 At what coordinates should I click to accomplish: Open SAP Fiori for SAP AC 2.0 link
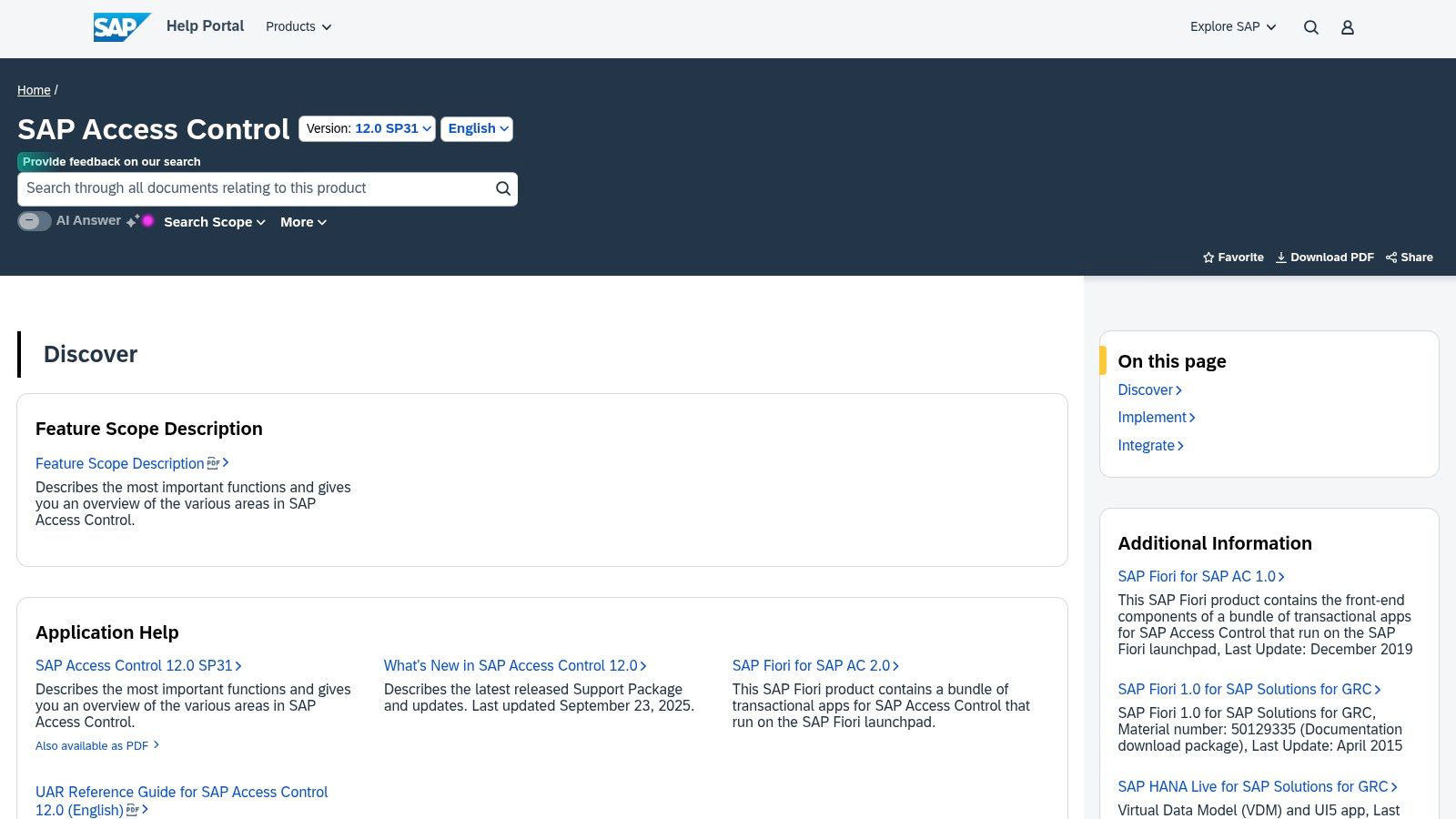(x=815, y=666)
